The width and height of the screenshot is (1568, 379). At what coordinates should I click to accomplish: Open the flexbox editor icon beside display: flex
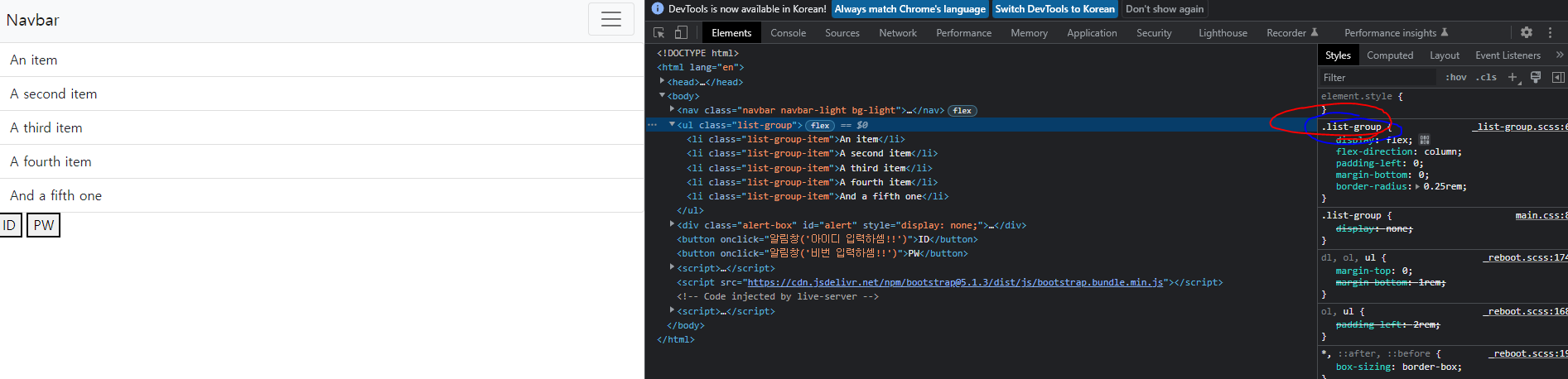pos(1425,140)
